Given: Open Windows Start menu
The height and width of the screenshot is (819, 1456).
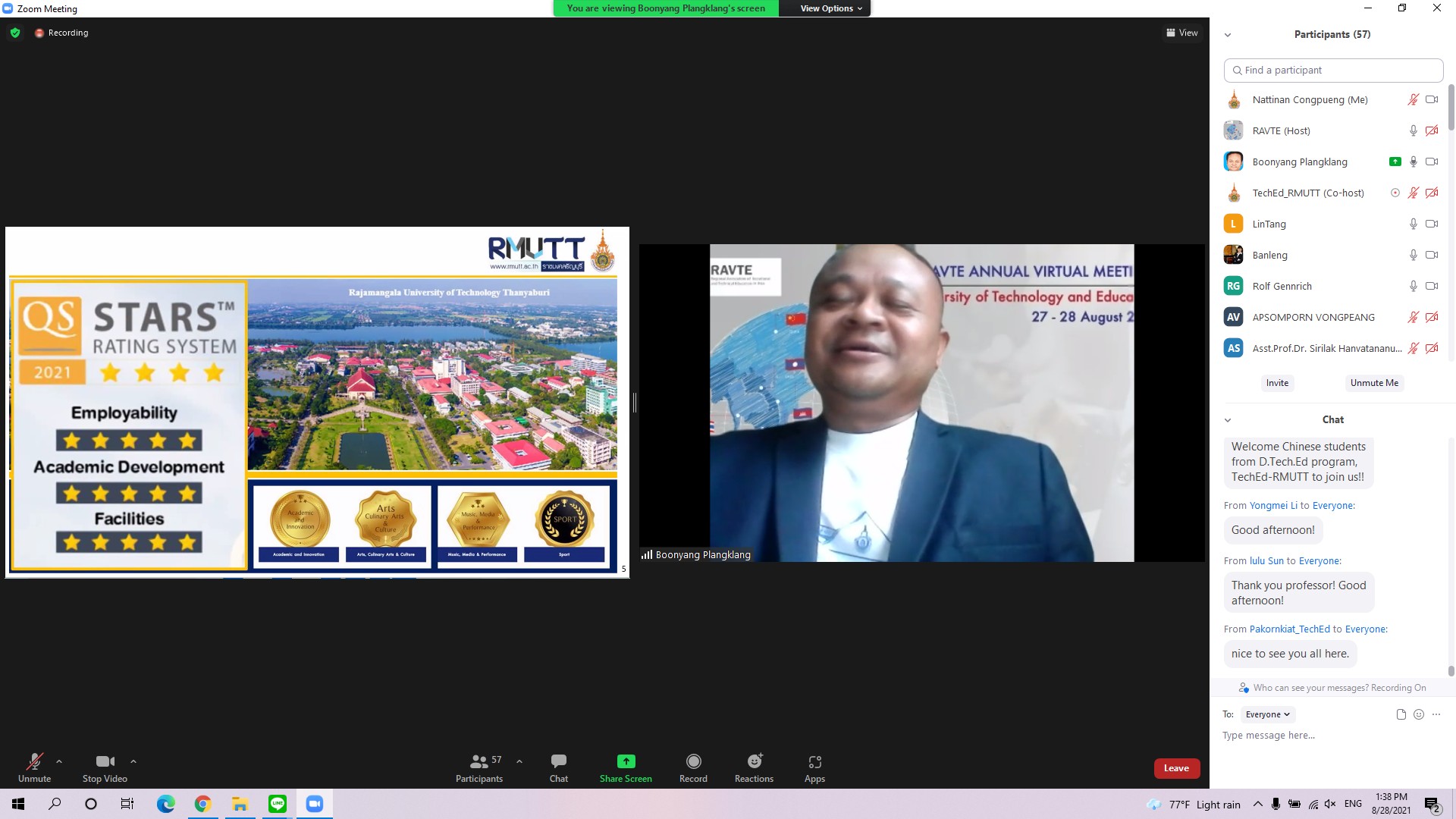Looking at the screenshot, I should click(x=18, y=804).
